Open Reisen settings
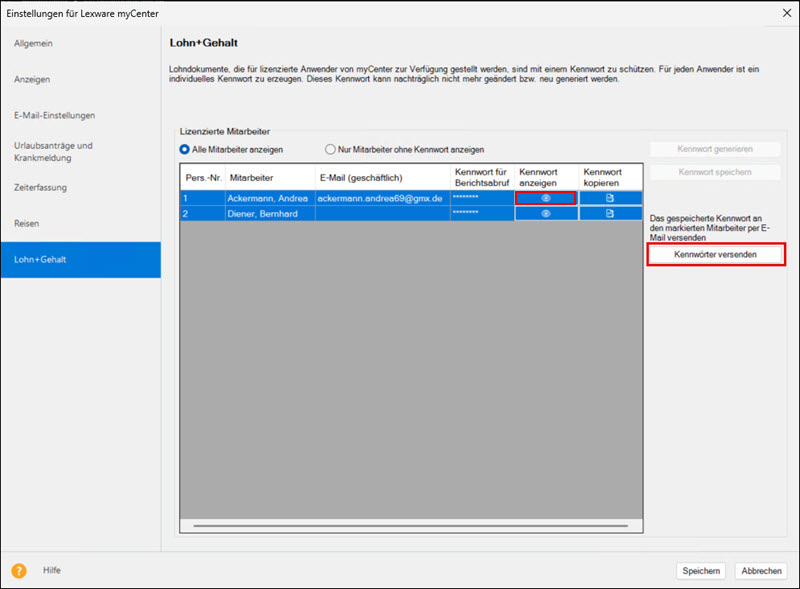 [x=27, y=224]
